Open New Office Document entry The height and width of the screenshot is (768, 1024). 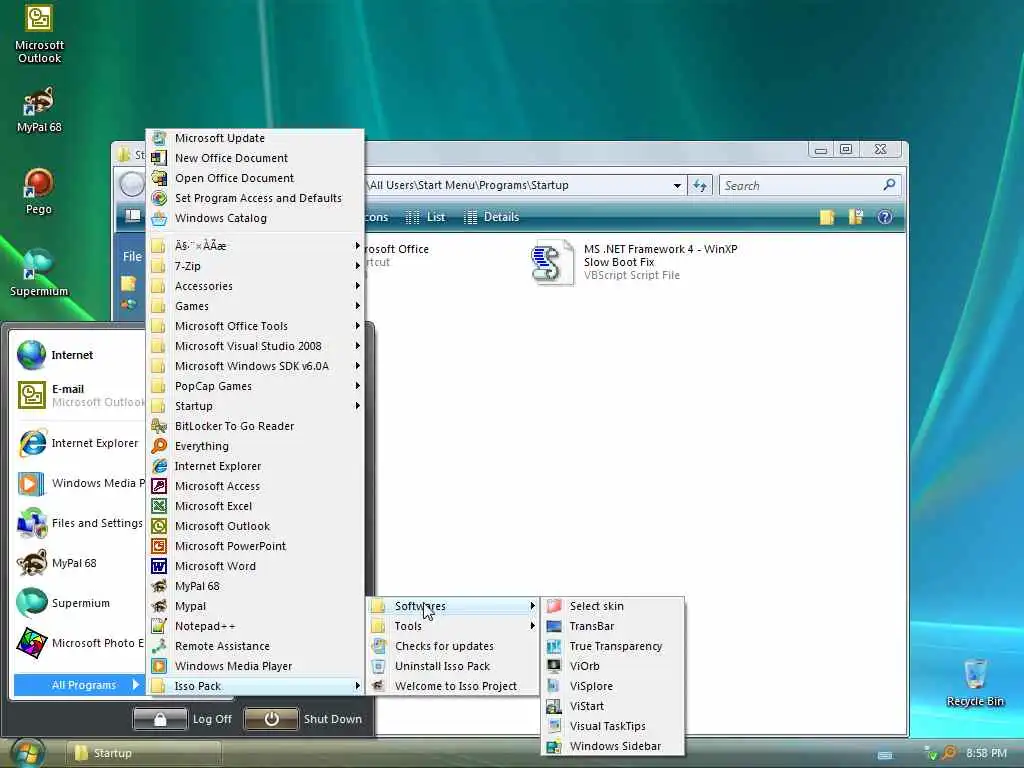click(255, 158)
